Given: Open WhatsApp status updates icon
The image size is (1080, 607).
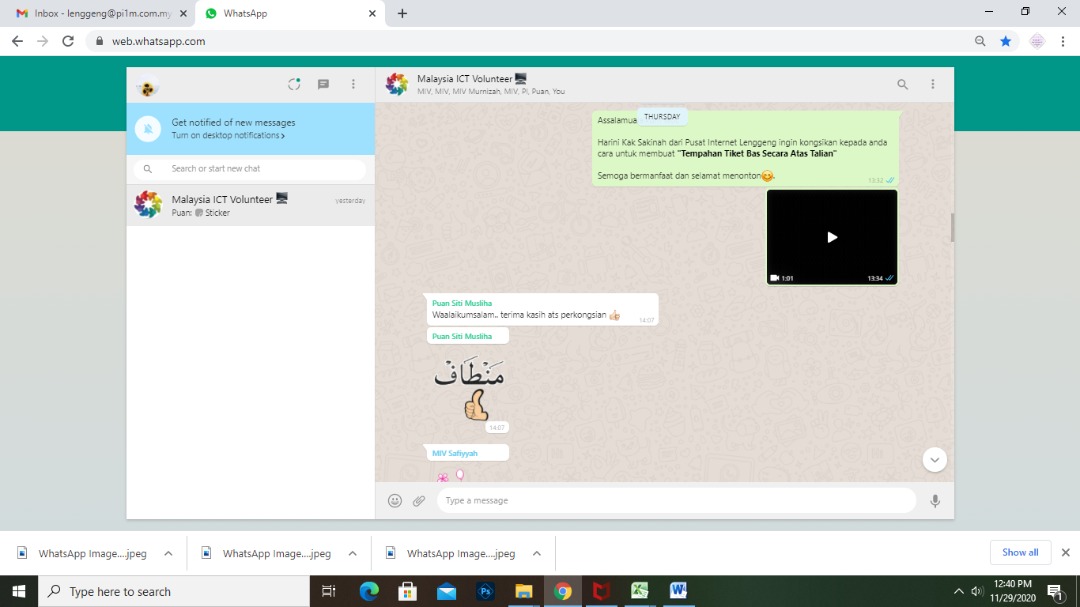Looking at the screenshot, I should 294,85.
